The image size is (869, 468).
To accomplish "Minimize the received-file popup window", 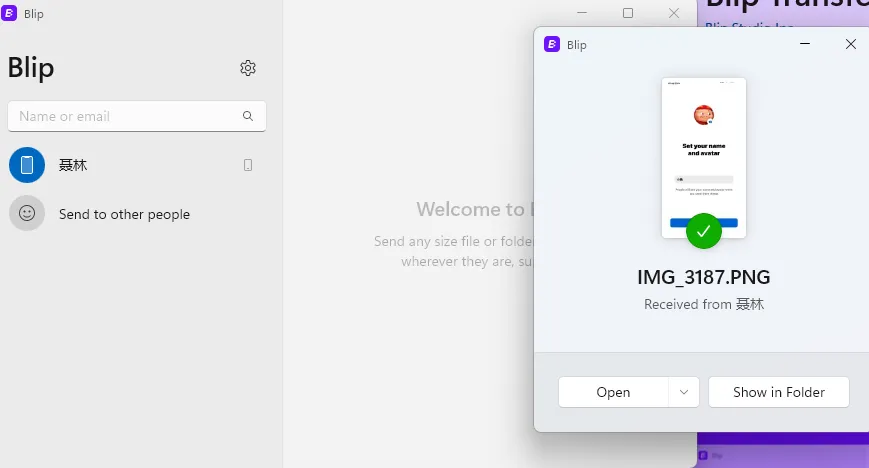I will (806, 44).
